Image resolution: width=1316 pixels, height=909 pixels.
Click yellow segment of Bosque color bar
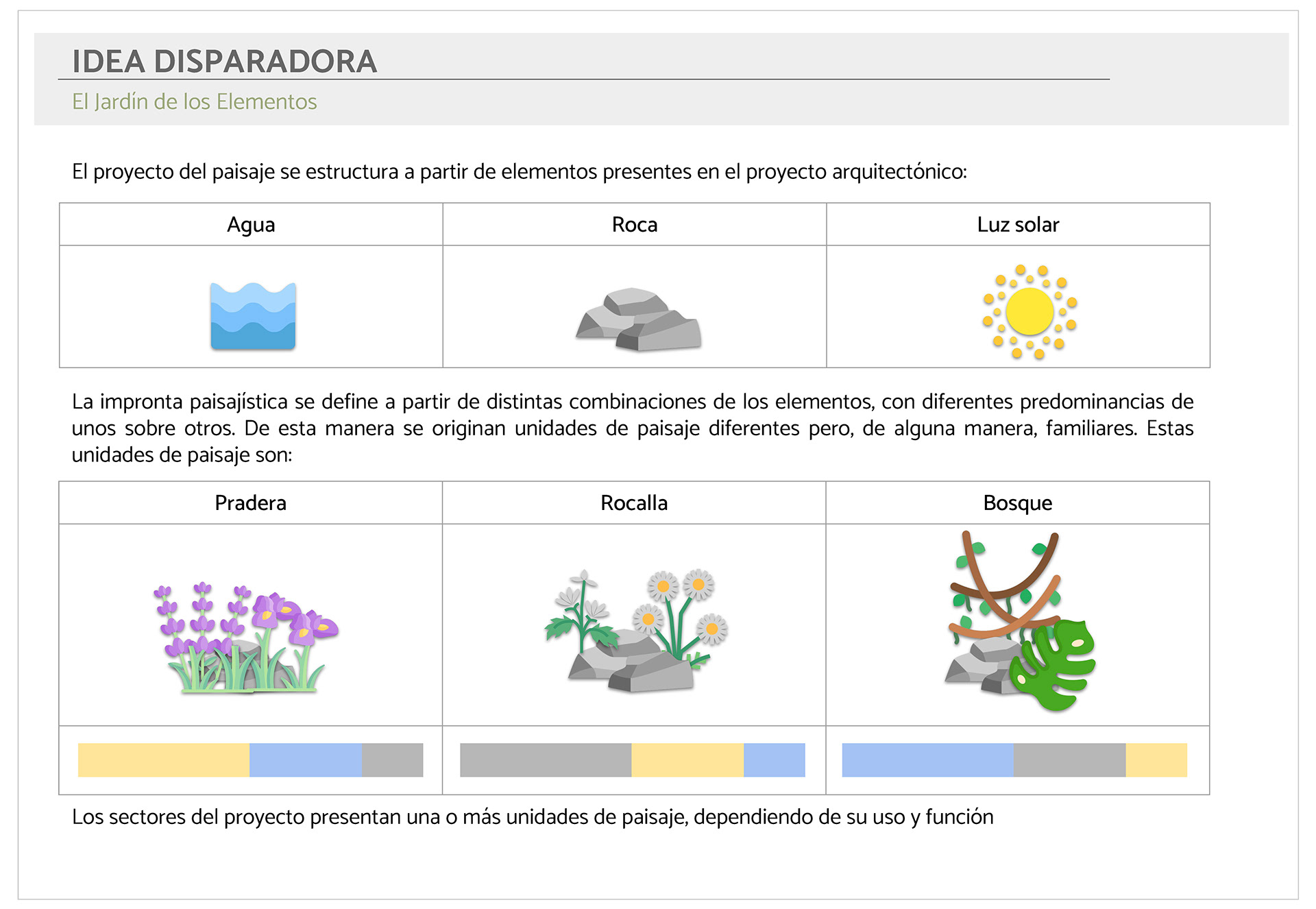pyautogui.click(x=1156, y=760)
